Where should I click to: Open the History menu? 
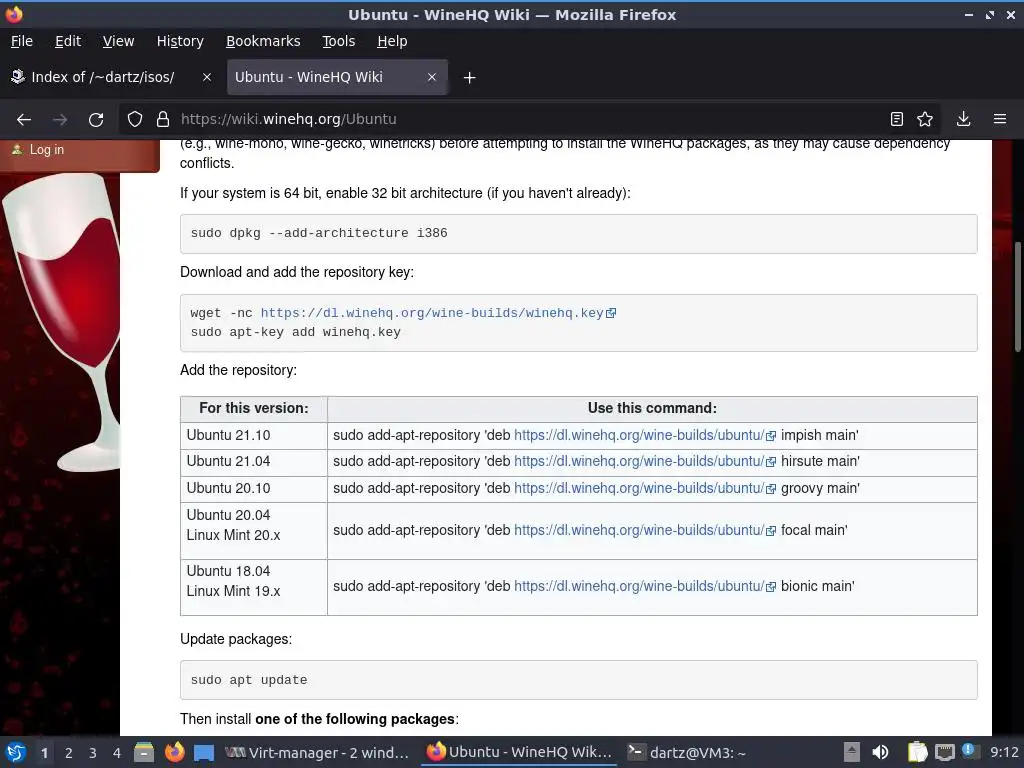[180, 41]
